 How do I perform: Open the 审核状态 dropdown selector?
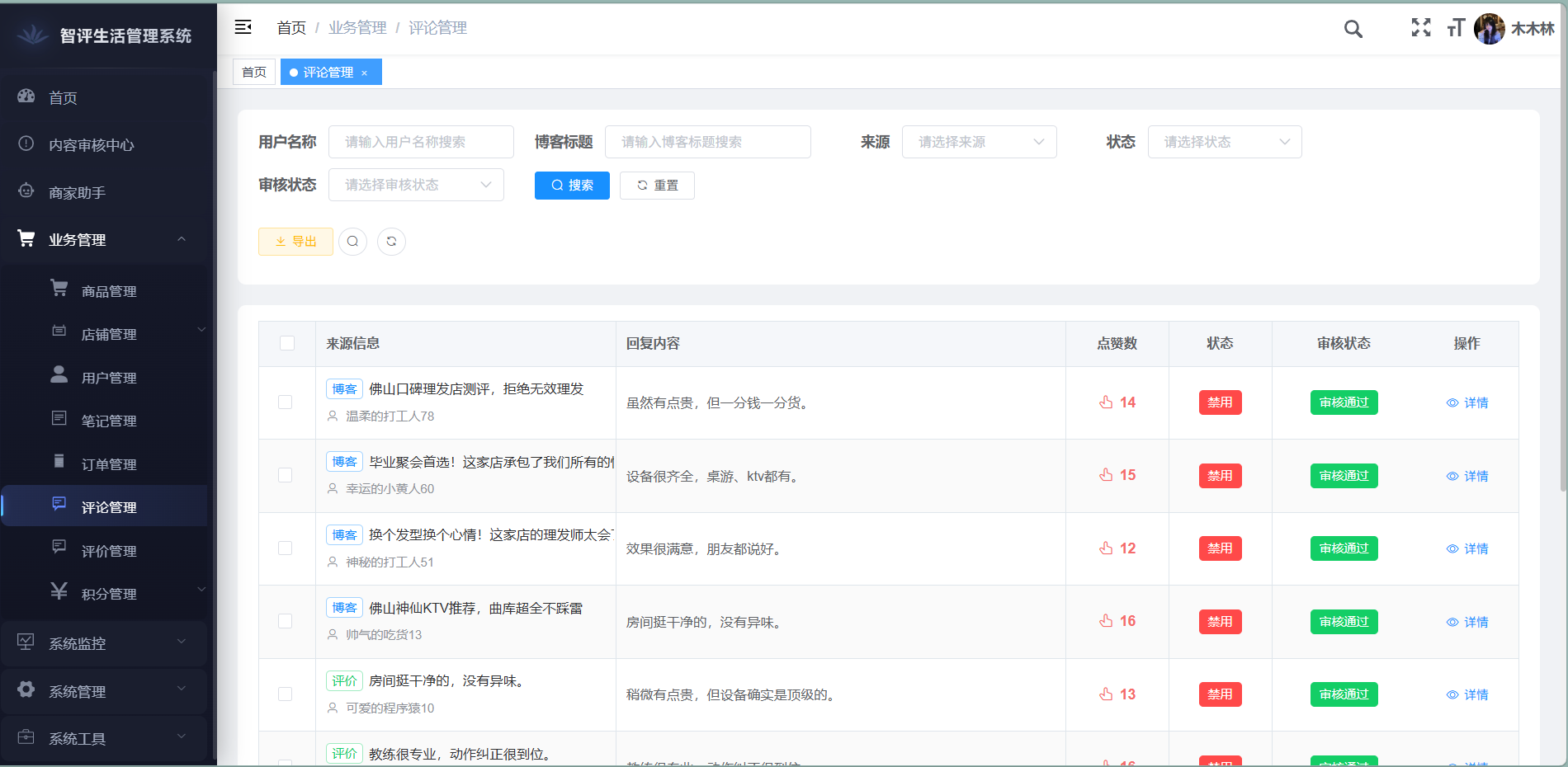point(416,184)
